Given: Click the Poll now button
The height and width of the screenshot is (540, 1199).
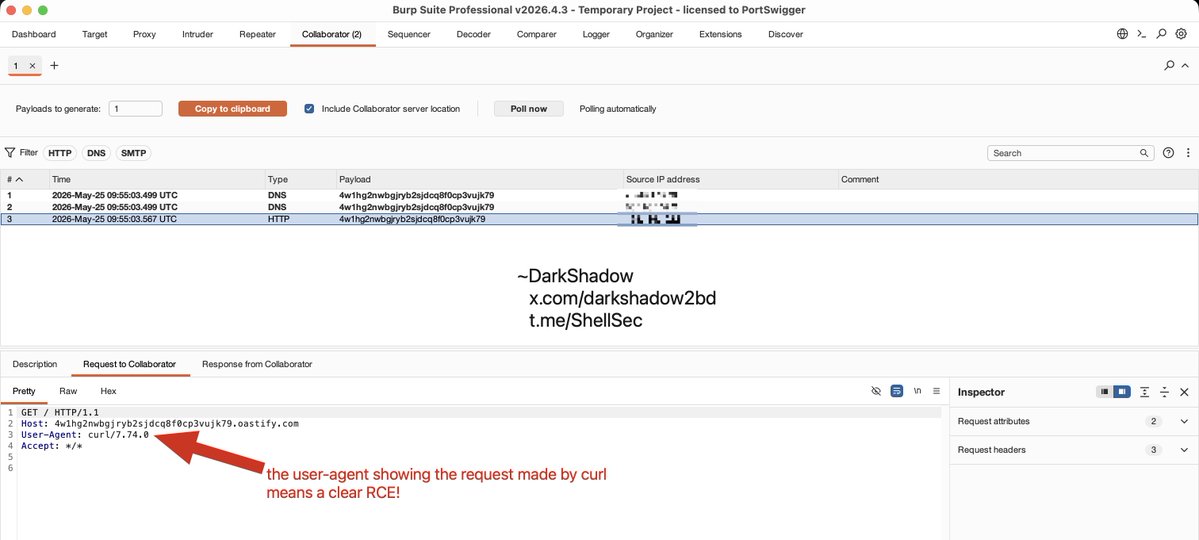Looking at the screenshot, I should (528, 109).
